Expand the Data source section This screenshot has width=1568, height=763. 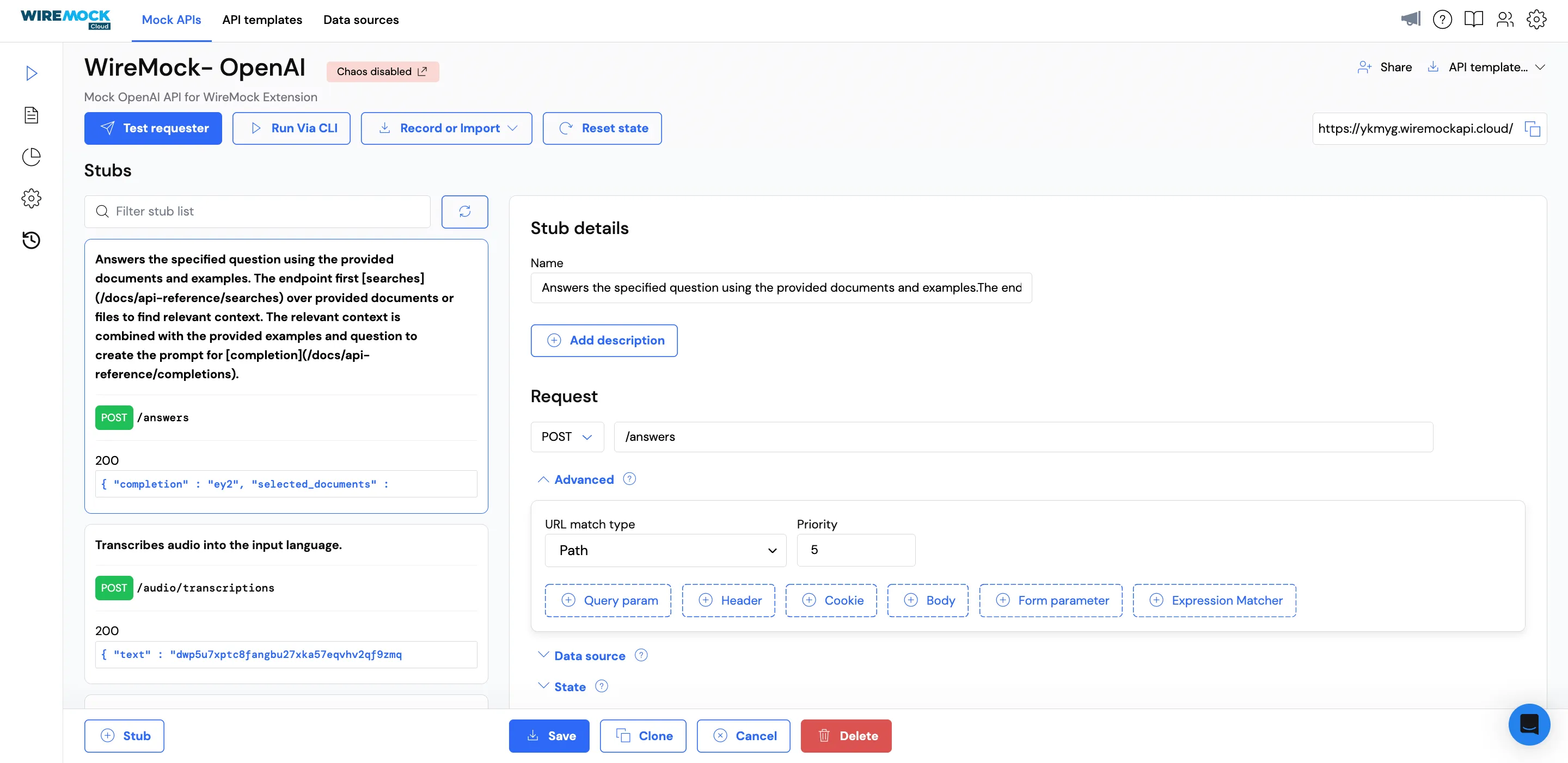pyautogui.click(x=589, y=656)
